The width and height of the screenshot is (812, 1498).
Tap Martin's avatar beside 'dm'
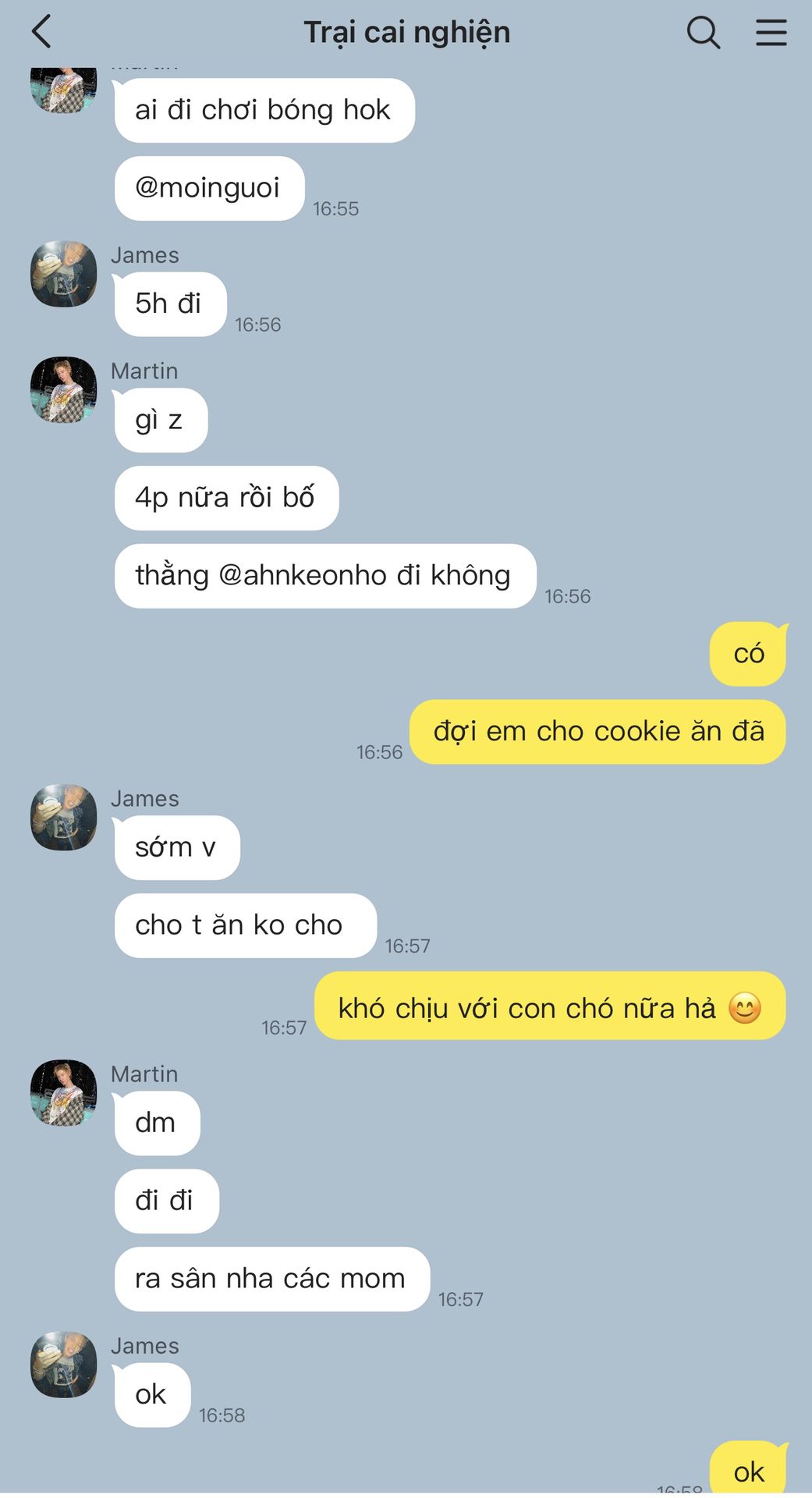63,1093
